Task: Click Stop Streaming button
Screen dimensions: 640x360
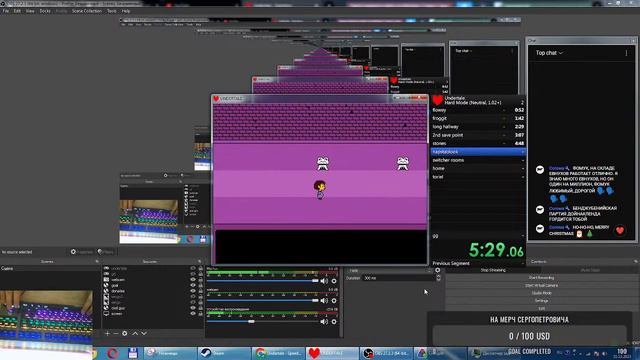Action: (493, 270)
